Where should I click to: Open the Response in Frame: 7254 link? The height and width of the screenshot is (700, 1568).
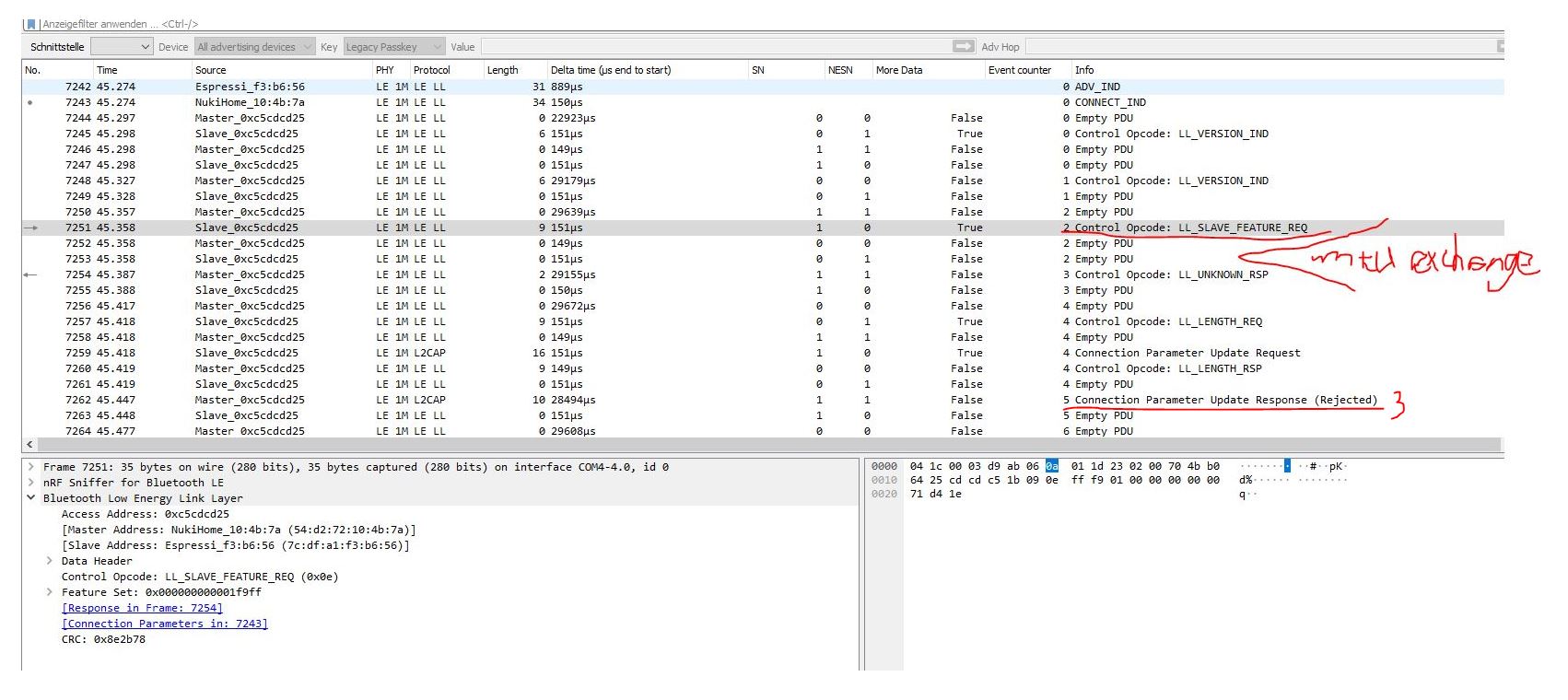[142, 608]
